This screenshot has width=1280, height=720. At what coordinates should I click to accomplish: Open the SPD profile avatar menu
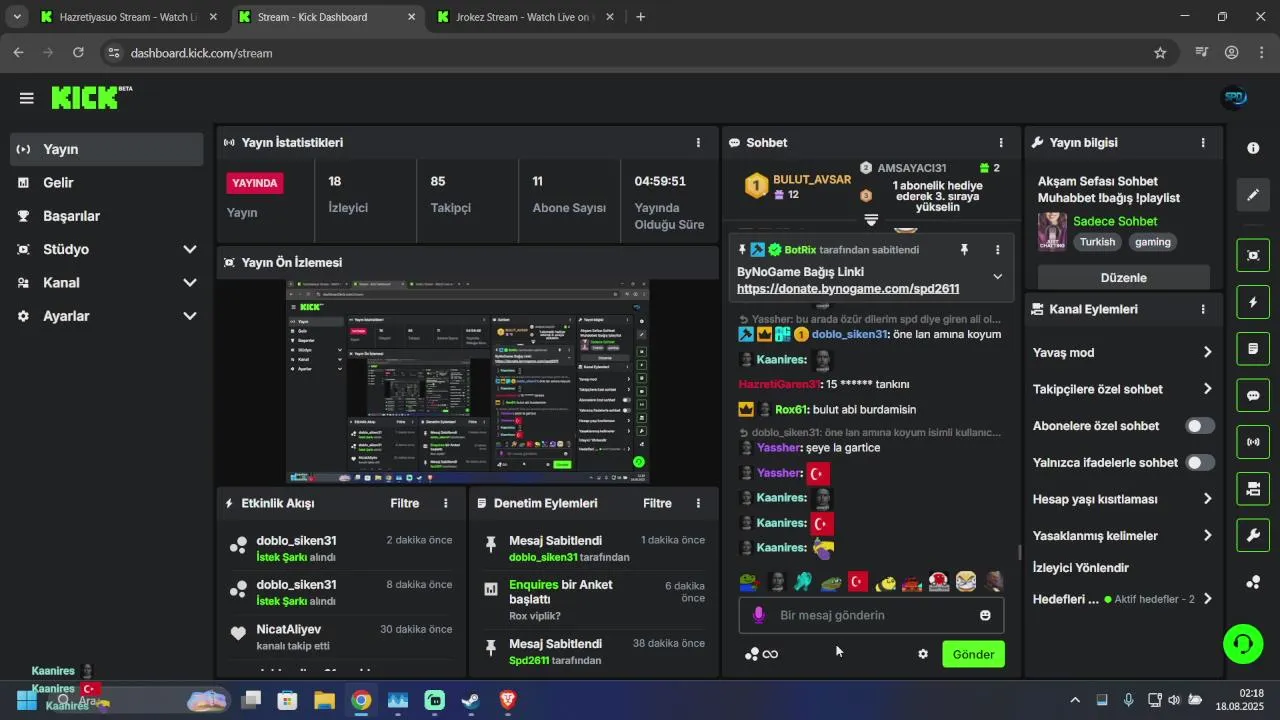pos(1235,98)
